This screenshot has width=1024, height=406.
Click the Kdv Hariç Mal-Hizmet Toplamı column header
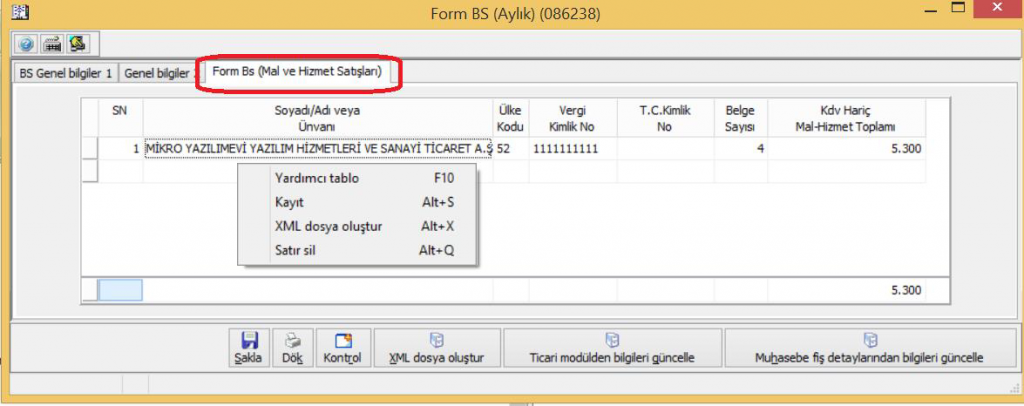click(846, 119)
